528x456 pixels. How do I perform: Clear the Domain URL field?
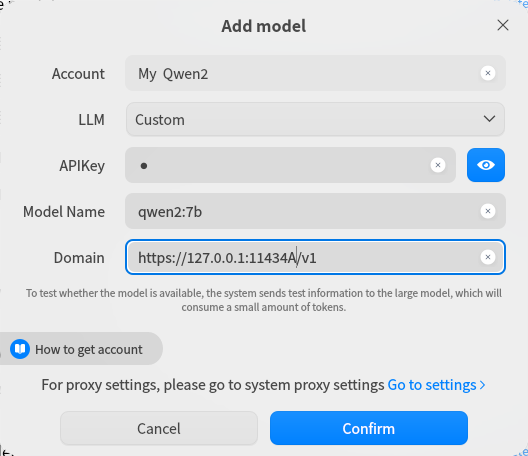[488, 257]
